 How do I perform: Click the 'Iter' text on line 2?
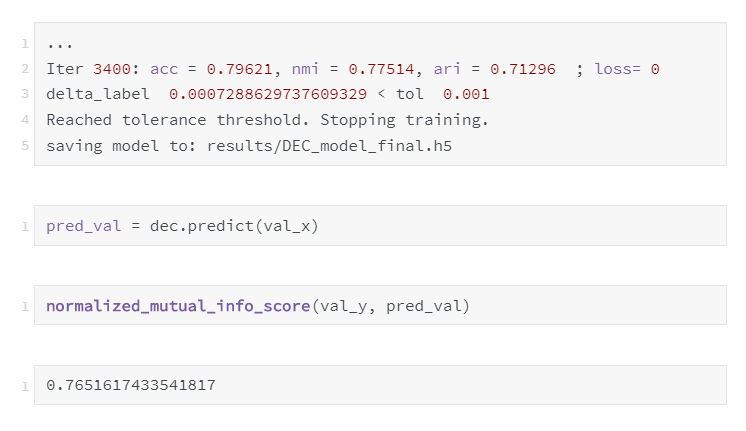pyautogui.click(x=66, y=69)
